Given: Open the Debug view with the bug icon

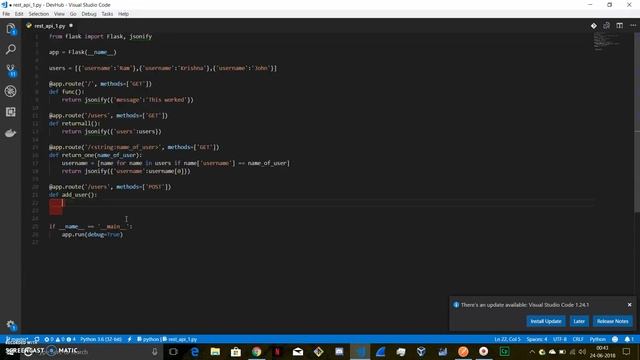Looking at the screenshot, I should 11,91.
